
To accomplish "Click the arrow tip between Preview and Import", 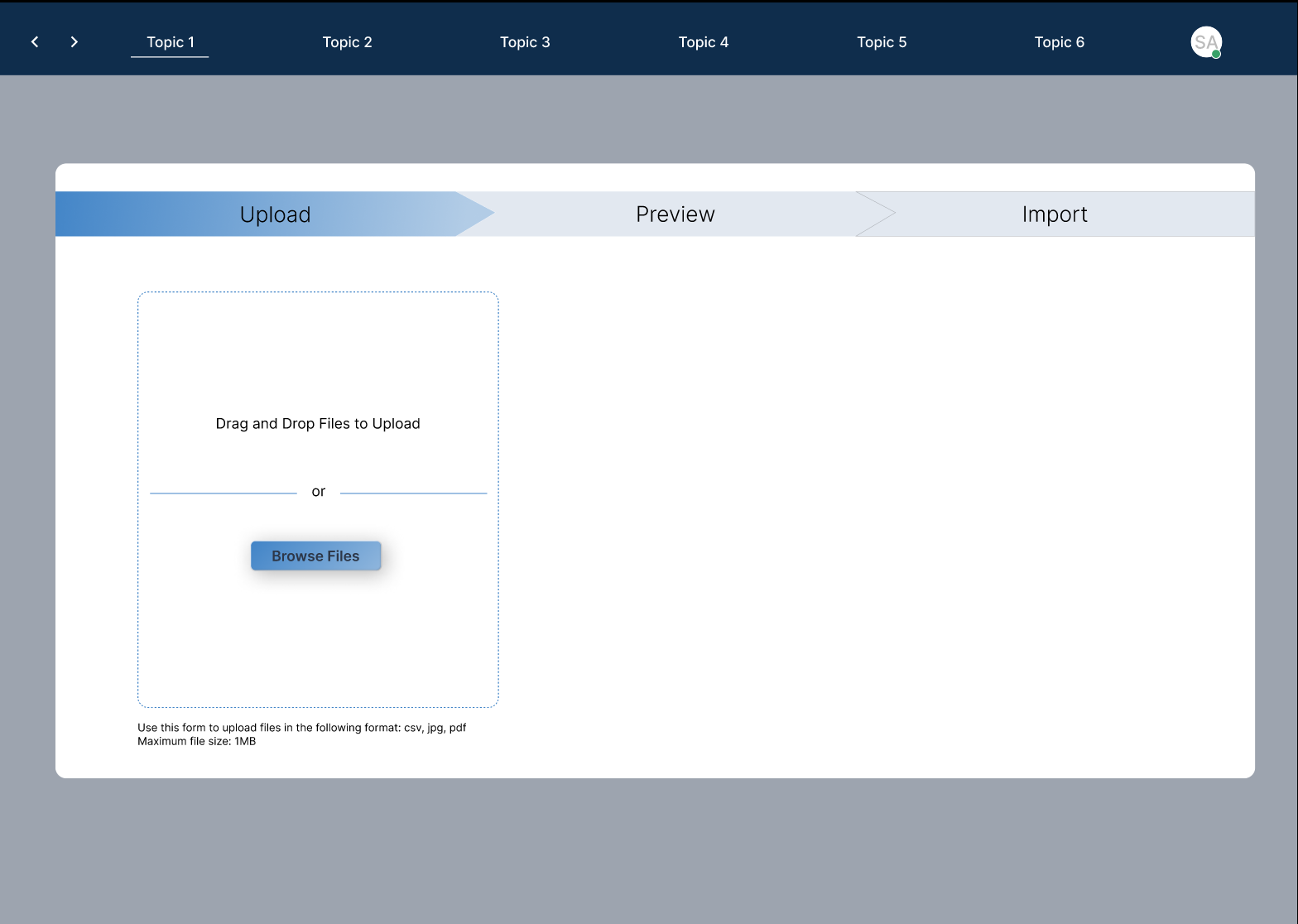I will coord(876,214).
